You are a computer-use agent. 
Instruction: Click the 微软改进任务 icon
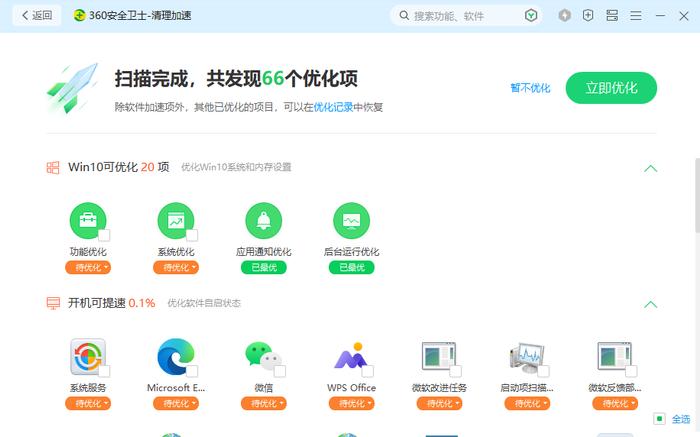click(439, 356)
